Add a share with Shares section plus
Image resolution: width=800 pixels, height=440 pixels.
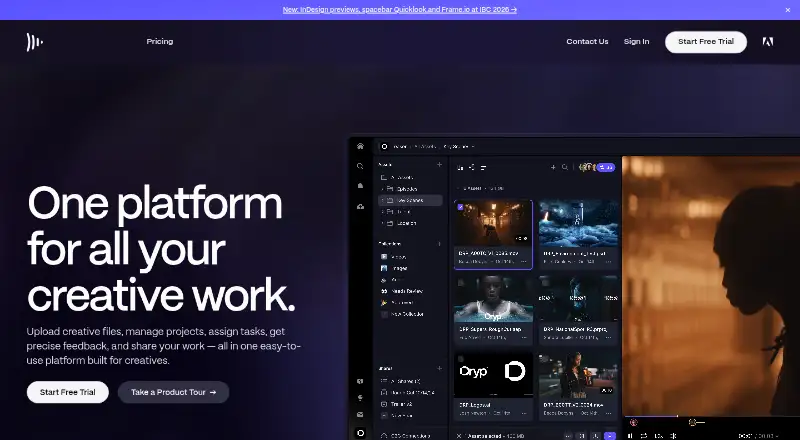pyautogui.click(x=439, y=368)
